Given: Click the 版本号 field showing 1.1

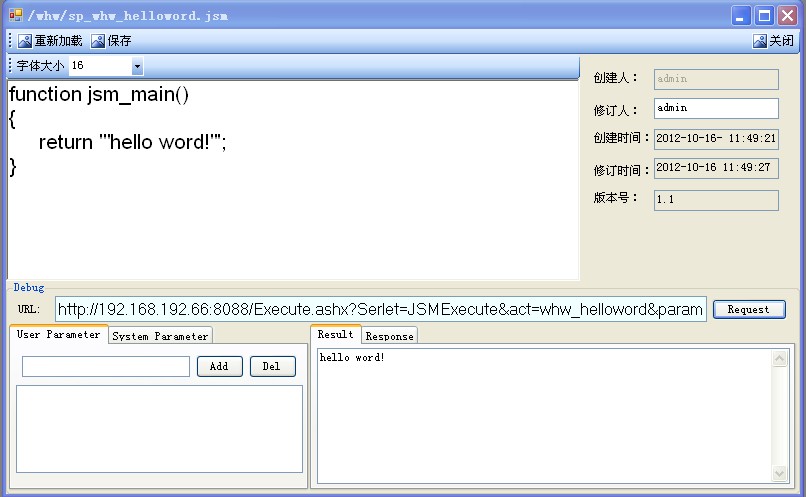Looking at the screenshot, I should 716,200.
